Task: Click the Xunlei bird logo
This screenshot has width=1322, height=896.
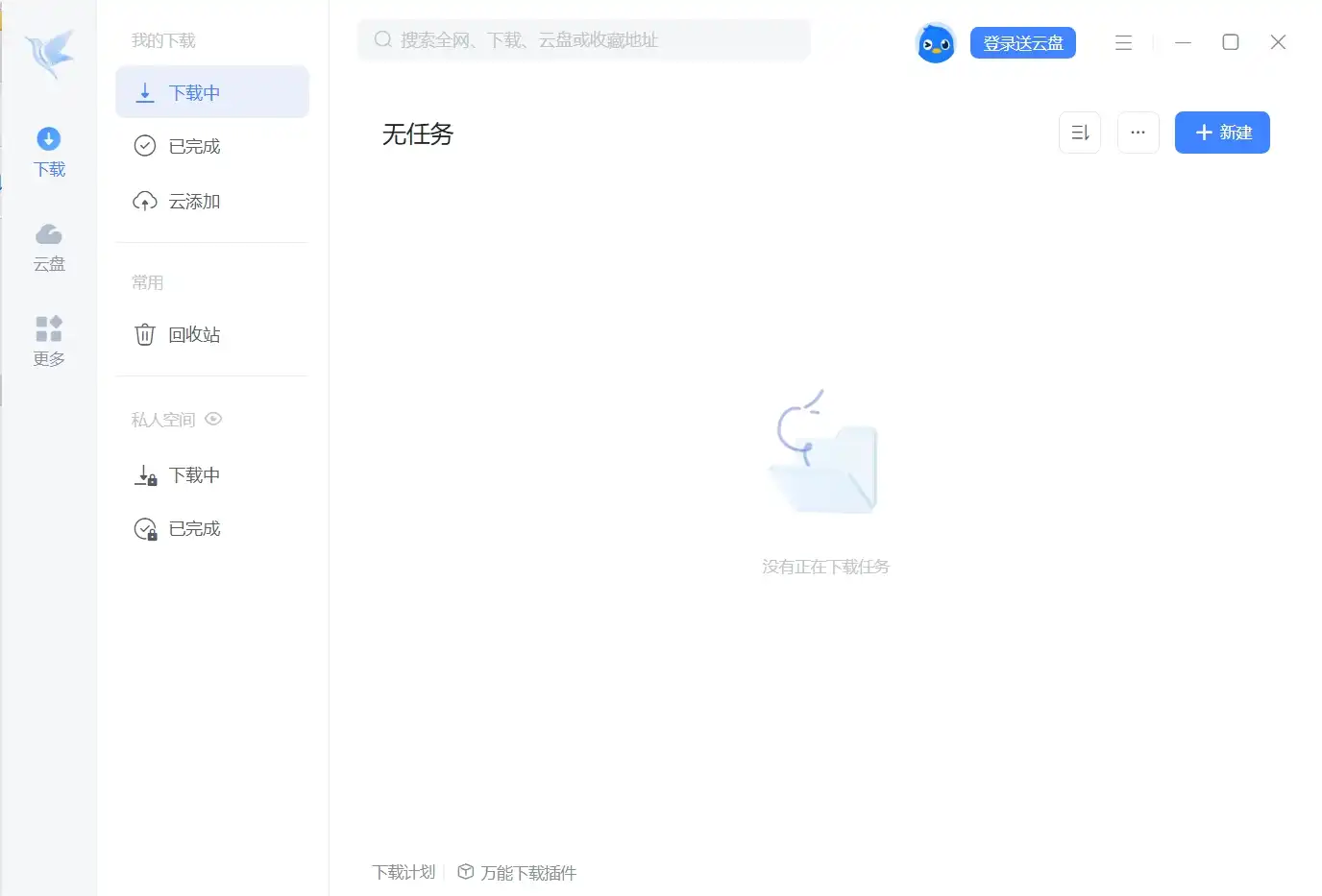Action: pos(49,54)
